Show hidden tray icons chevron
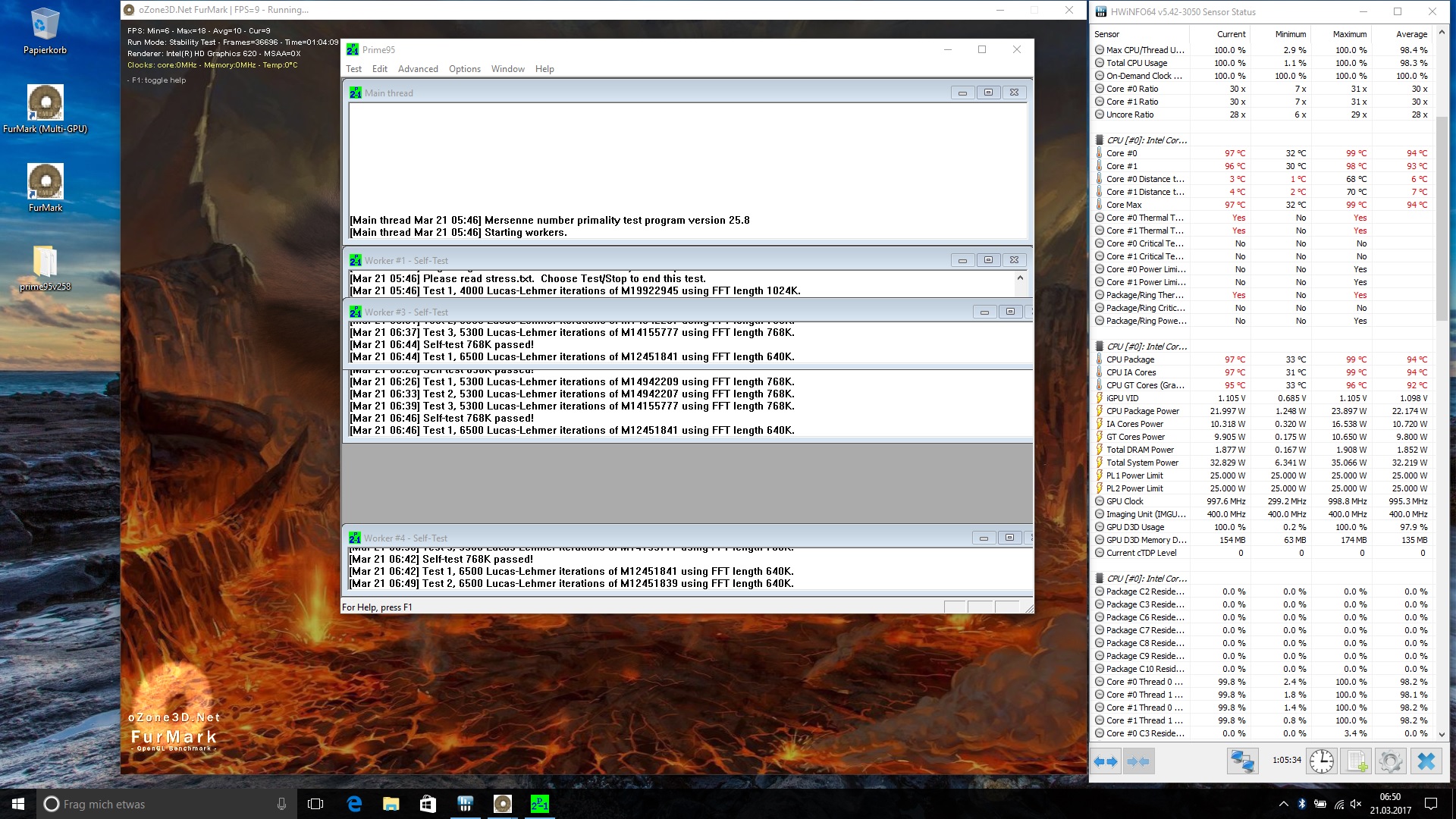This screenshot has height=819, width=1456. click(1283, 804)
